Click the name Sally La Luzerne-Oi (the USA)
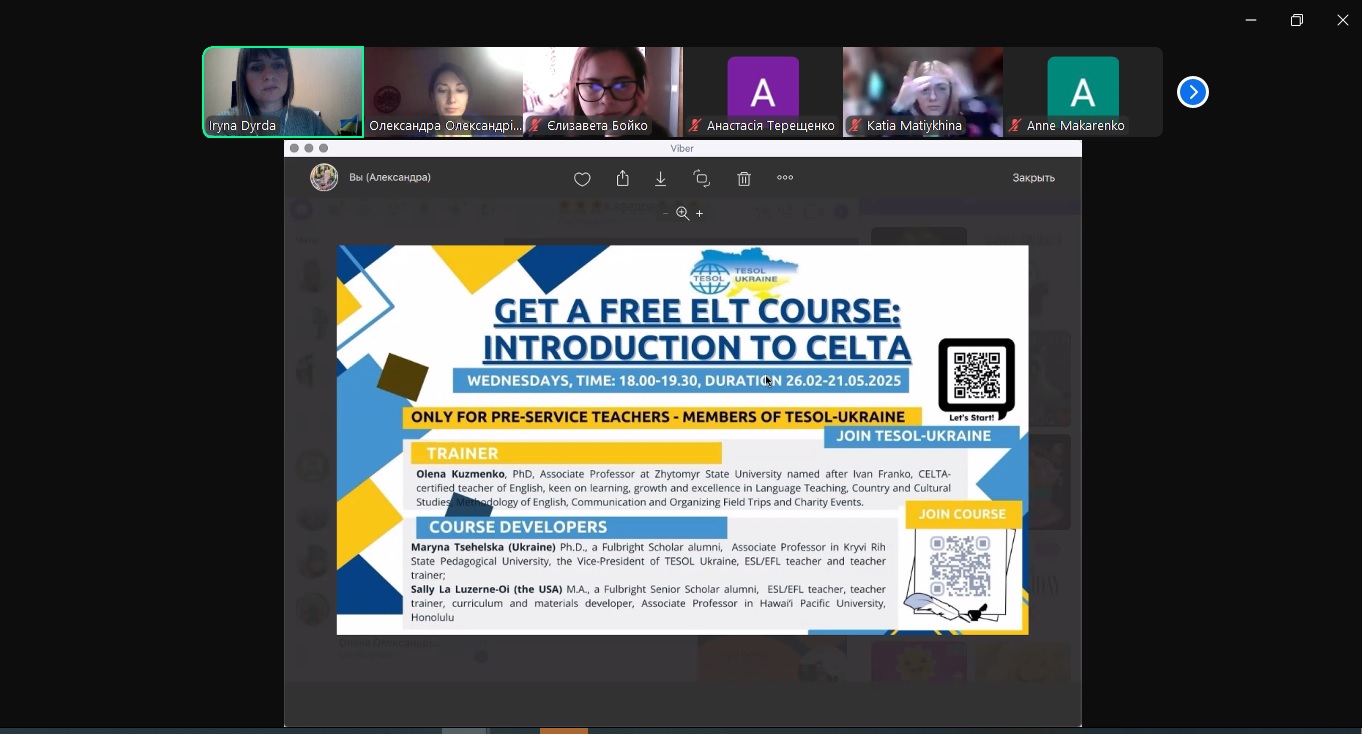The height and width of the screenshot is (734, 1362). pyautogui.click(x=487, y=589)
